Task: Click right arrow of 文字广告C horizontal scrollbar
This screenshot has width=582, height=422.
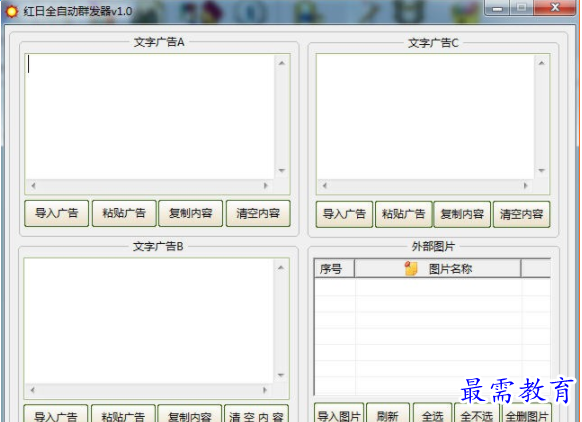Action: tap(525, 186)
